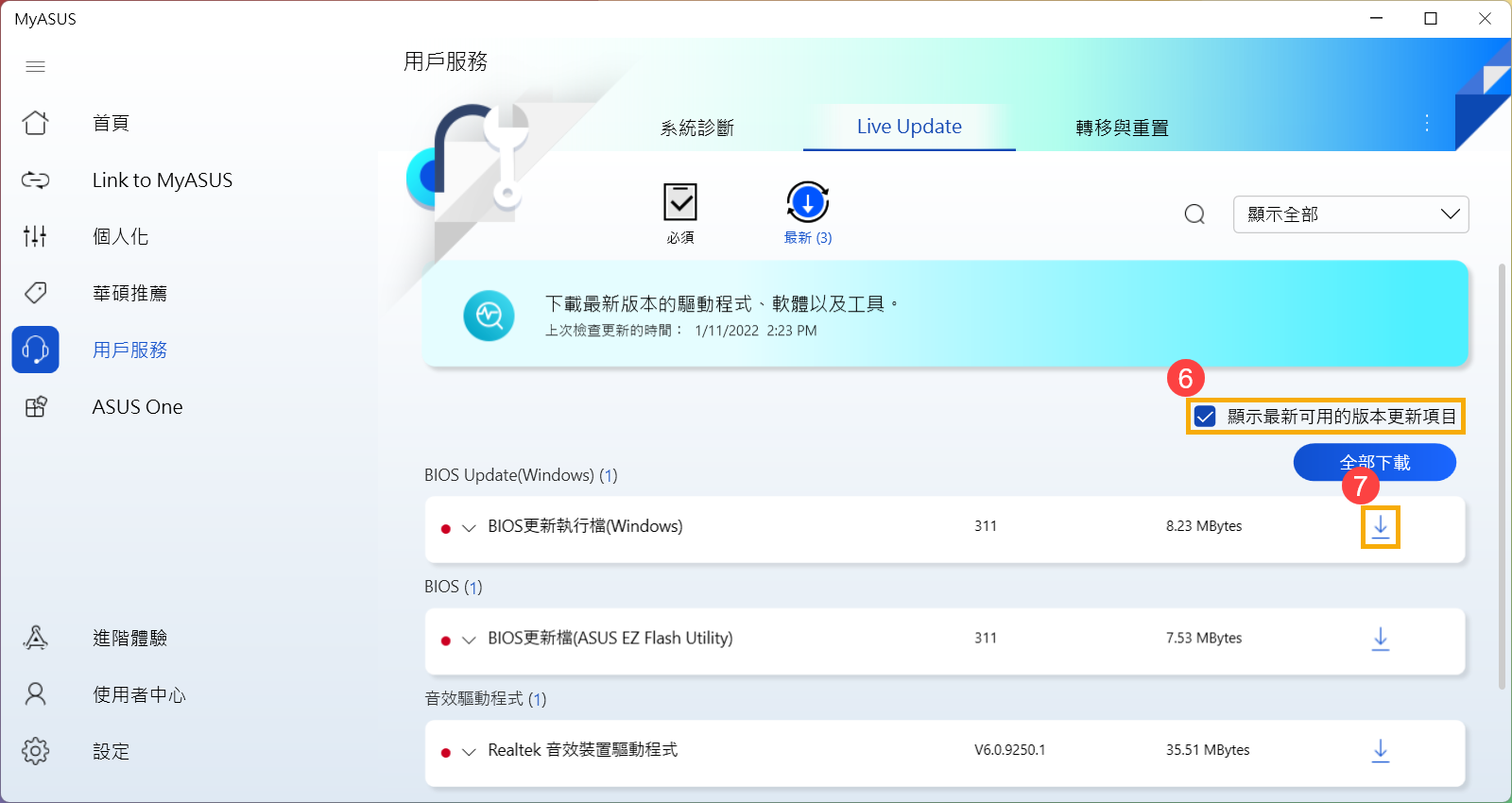
Task: Click 首頁 label
Action: (111, 123)
